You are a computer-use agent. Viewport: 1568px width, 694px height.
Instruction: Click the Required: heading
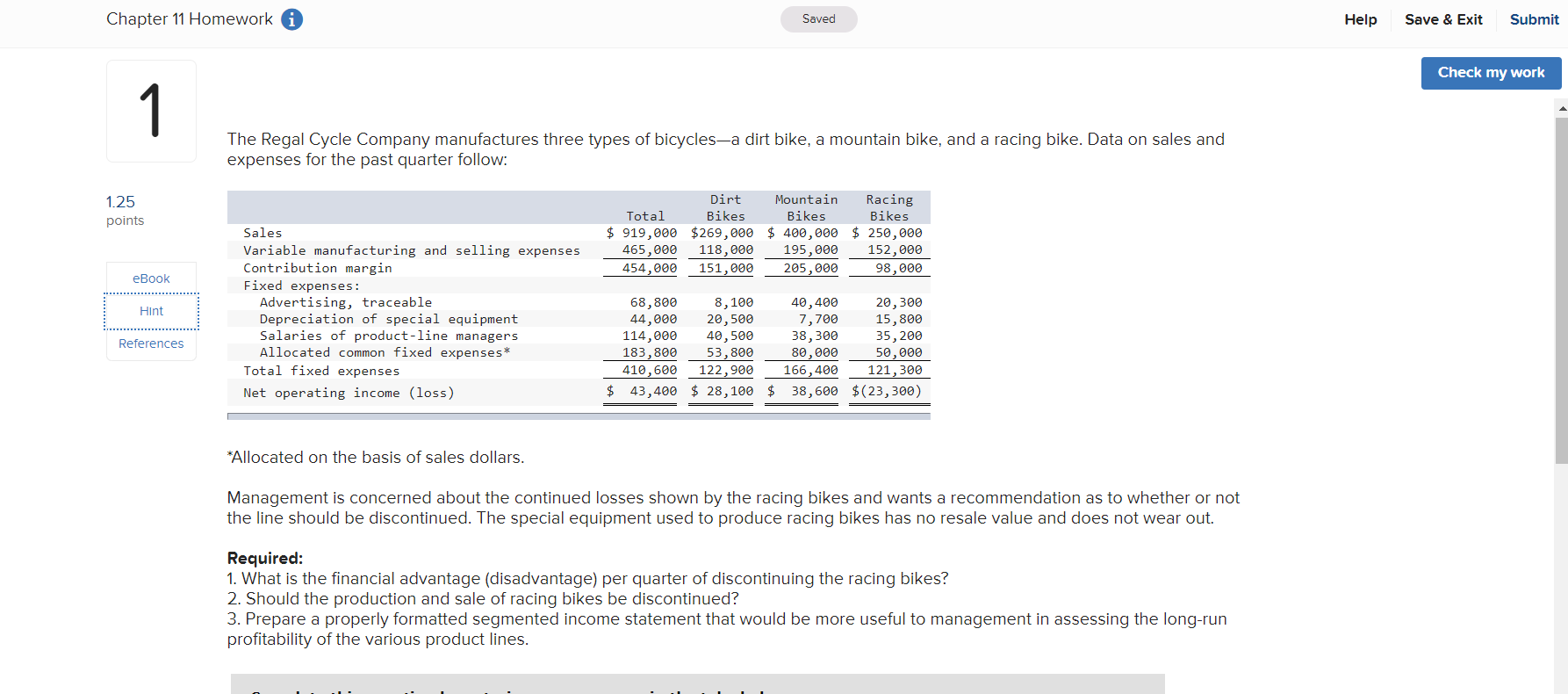265,558
